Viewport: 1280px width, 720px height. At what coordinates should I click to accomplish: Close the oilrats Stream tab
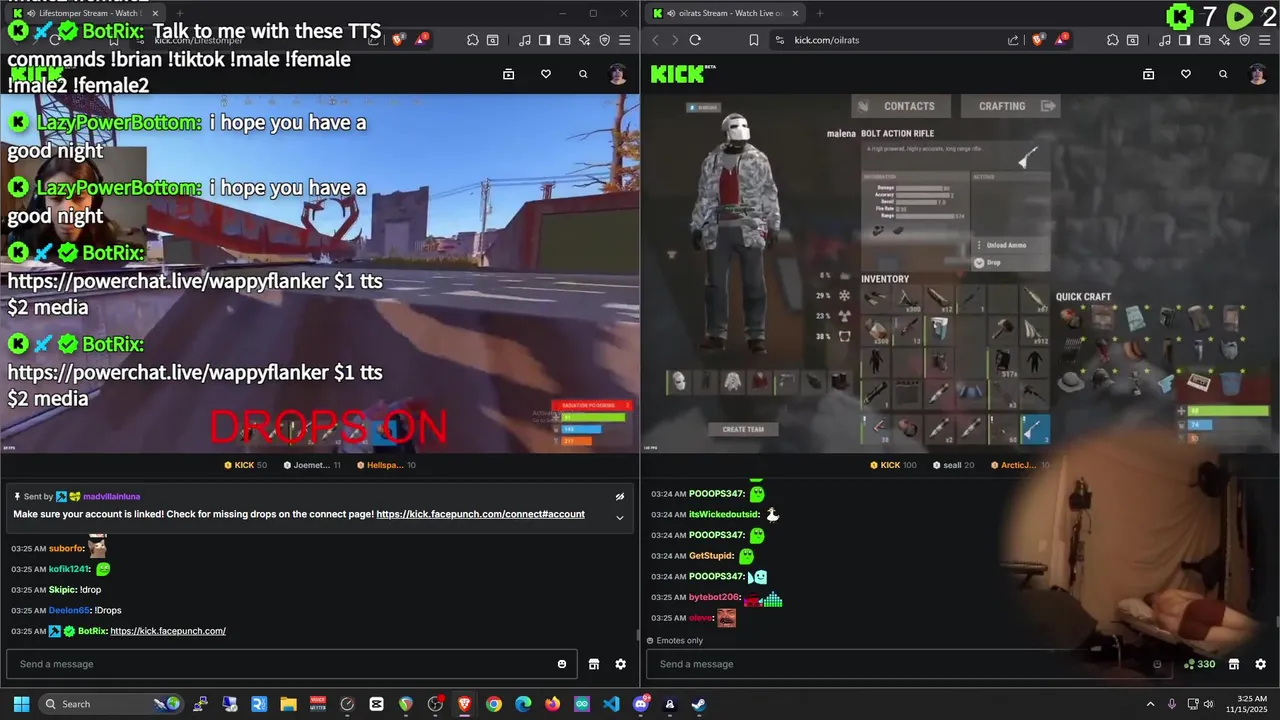coord(795,13)
